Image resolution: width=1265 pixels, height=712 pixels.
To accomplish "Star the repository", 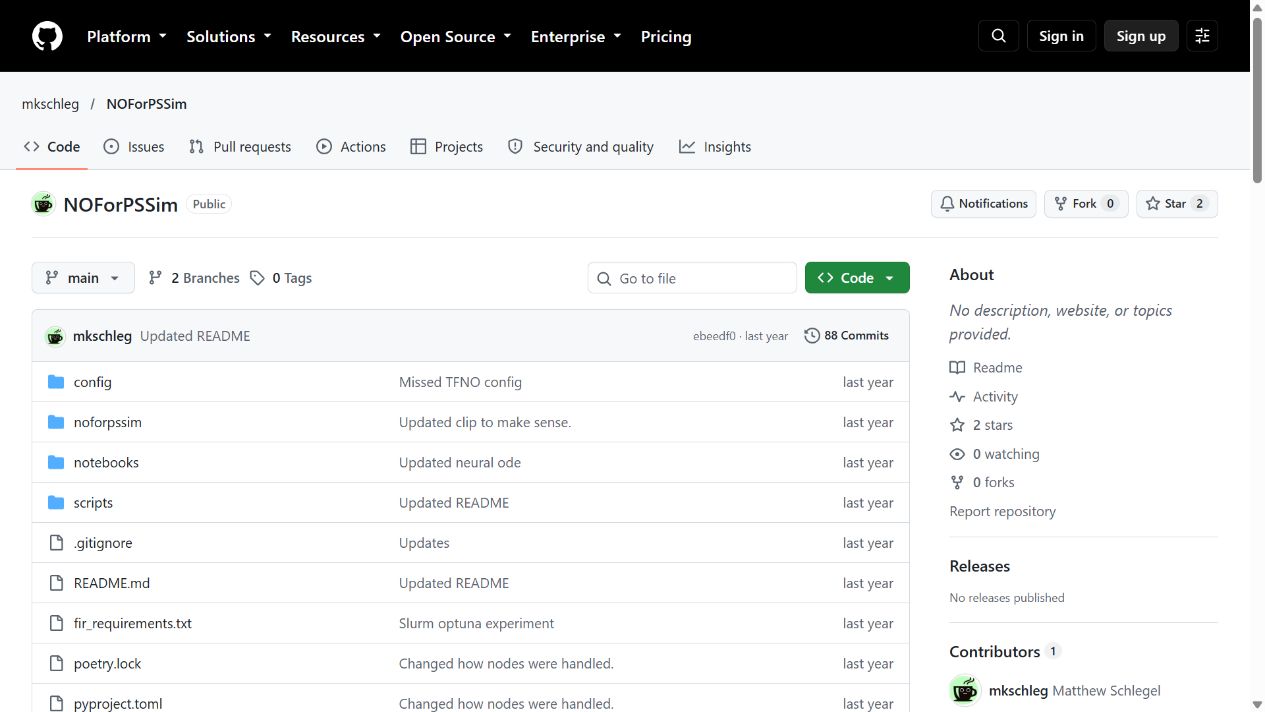I will [1176, 204].
